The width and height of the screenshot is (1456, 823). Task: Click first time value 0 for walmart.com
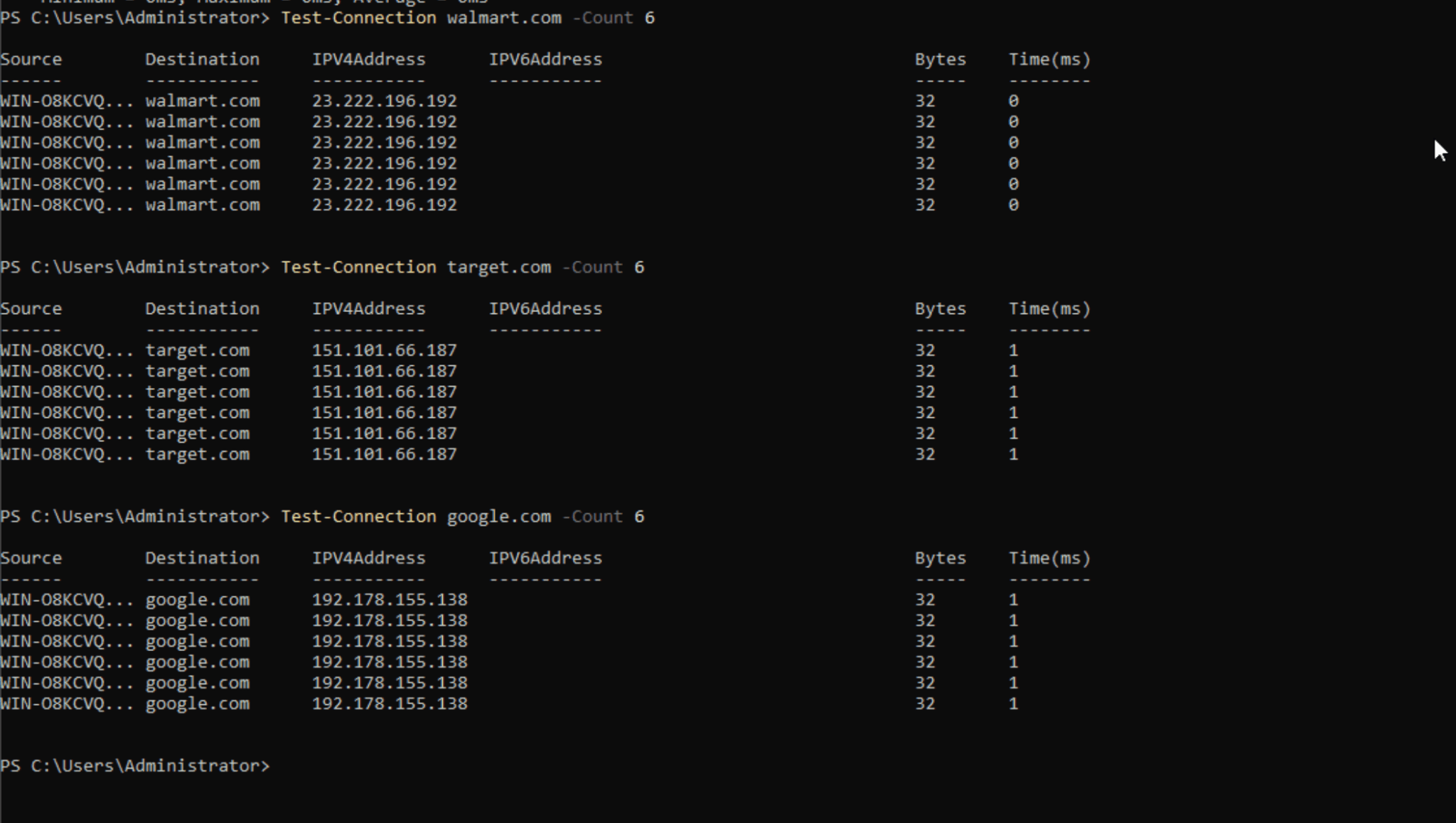coord(1014,102)
